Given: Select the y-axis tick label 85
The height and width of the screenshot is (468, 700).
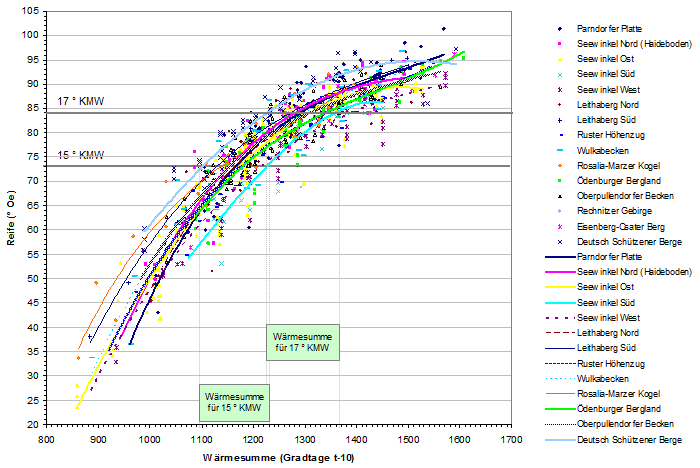Looking at the screenshot, I should [x=34, y=109].
